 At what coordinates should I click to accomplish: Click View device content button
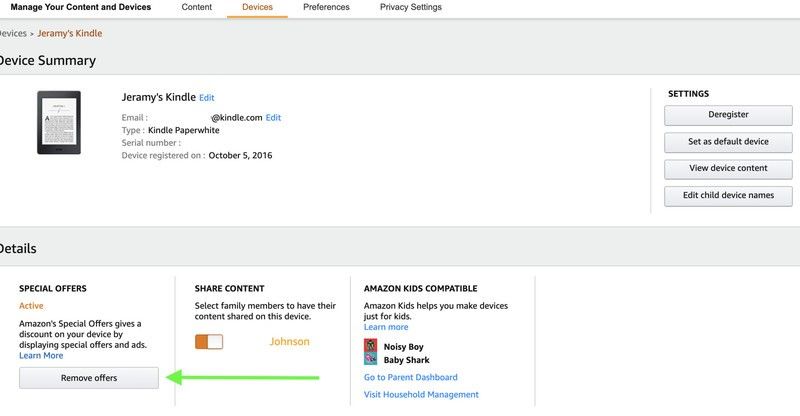tap(728, 168)
